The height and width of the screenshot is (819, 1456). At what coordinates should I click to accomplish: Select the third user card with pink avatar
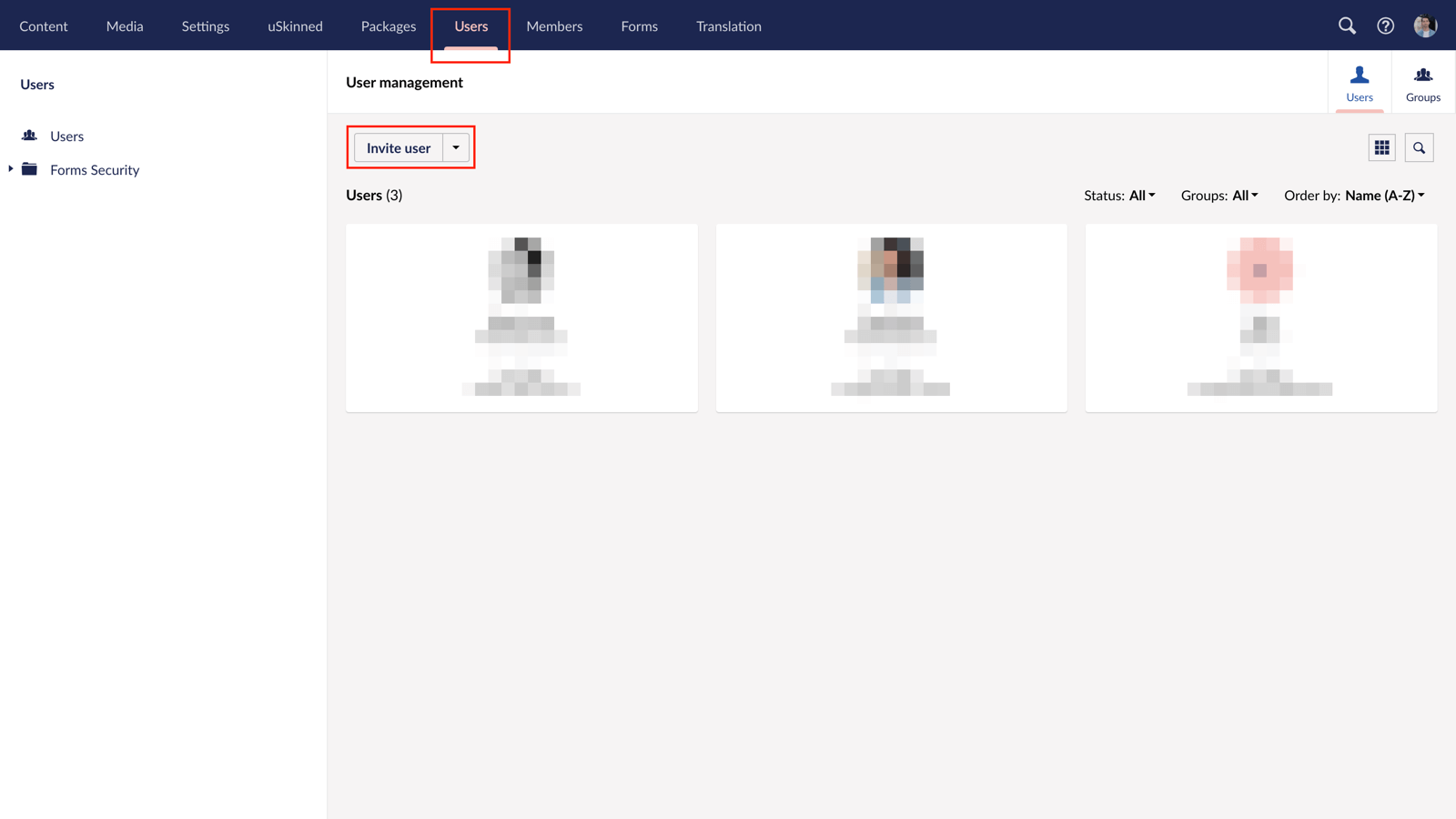pyautogui.click(x=1259, y=318)
